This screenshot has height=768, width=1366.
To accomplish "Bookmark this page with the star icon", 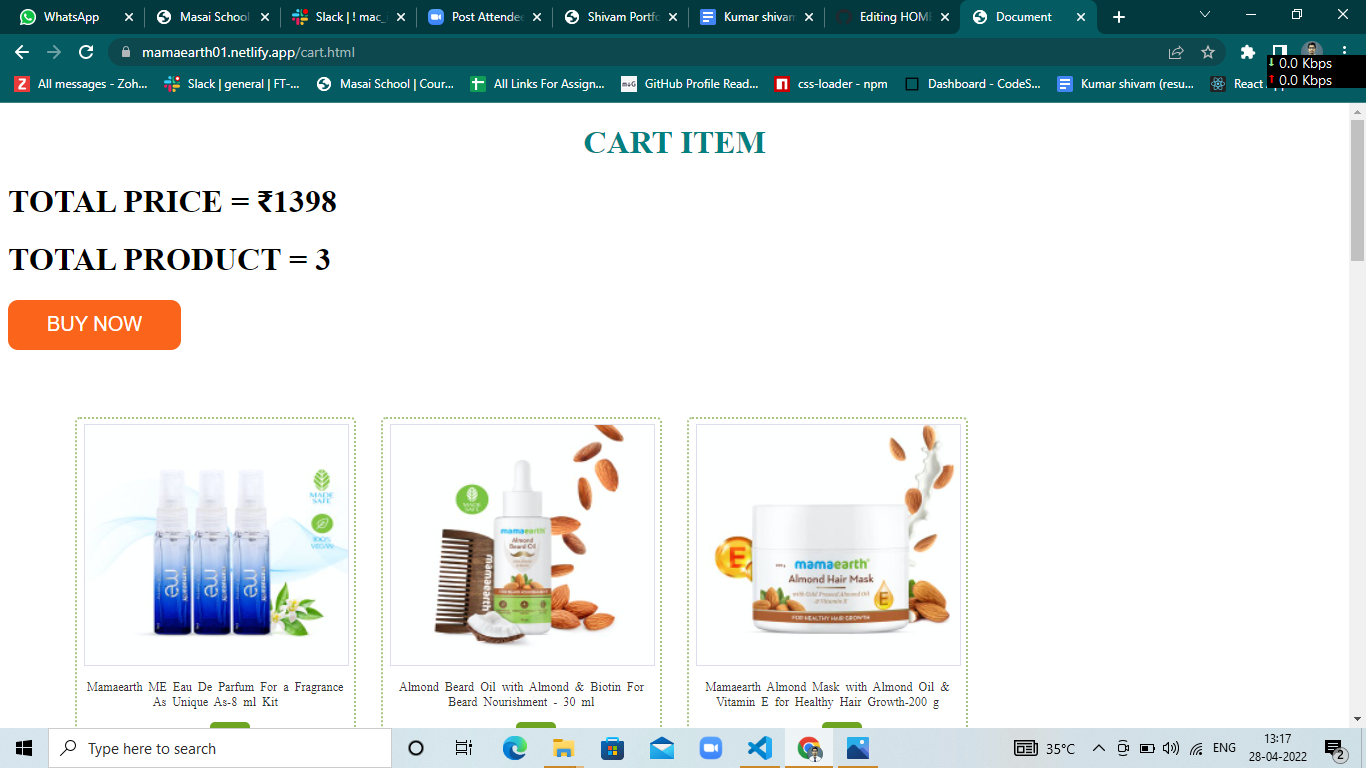I will pos(1208,52).
